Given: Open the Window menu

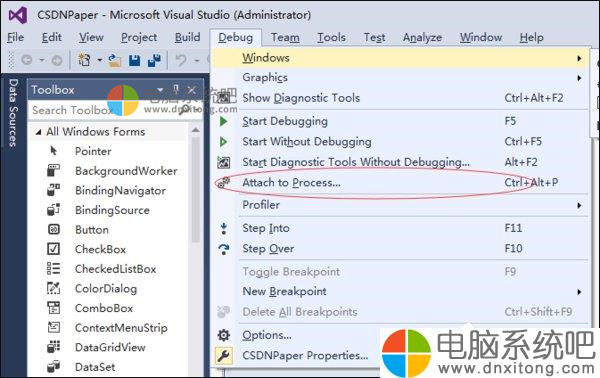Looking at the screenshot, I should coord(481,37).
